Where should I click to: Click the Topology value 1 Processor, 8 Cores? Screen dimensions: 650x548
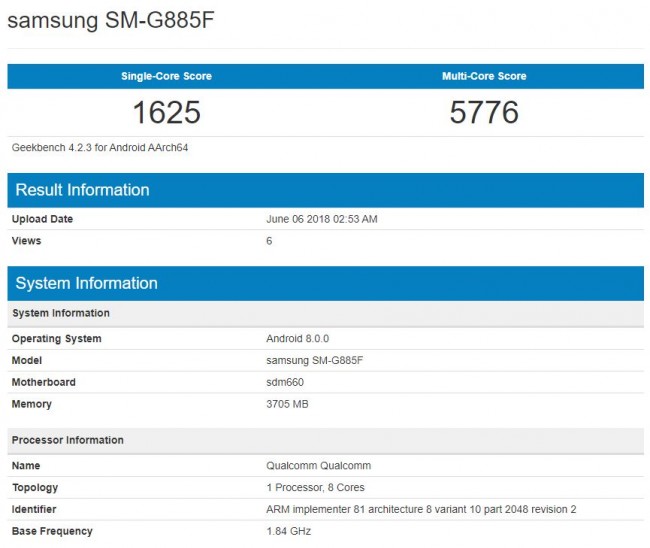point(315,488)
